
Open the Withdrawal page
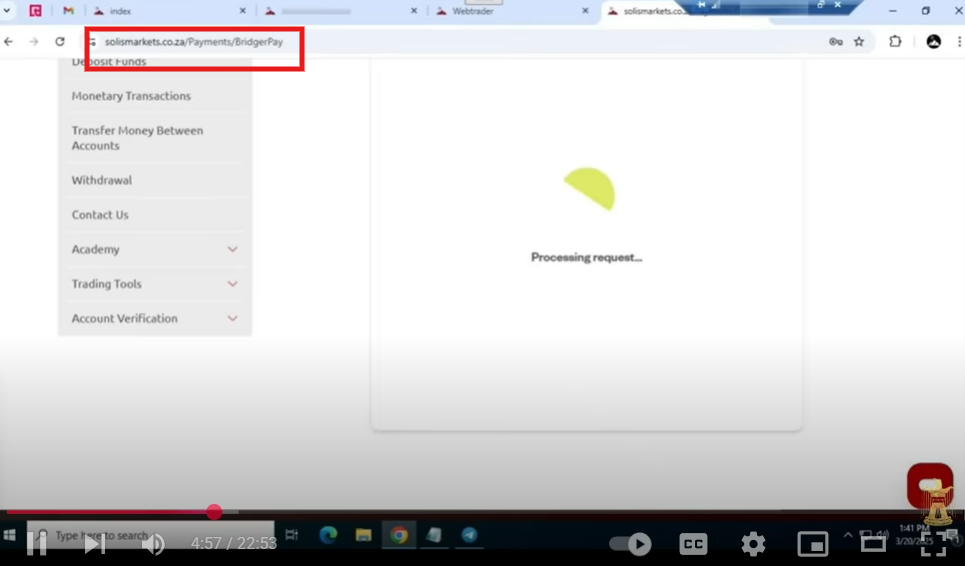[x=102, y=180]
